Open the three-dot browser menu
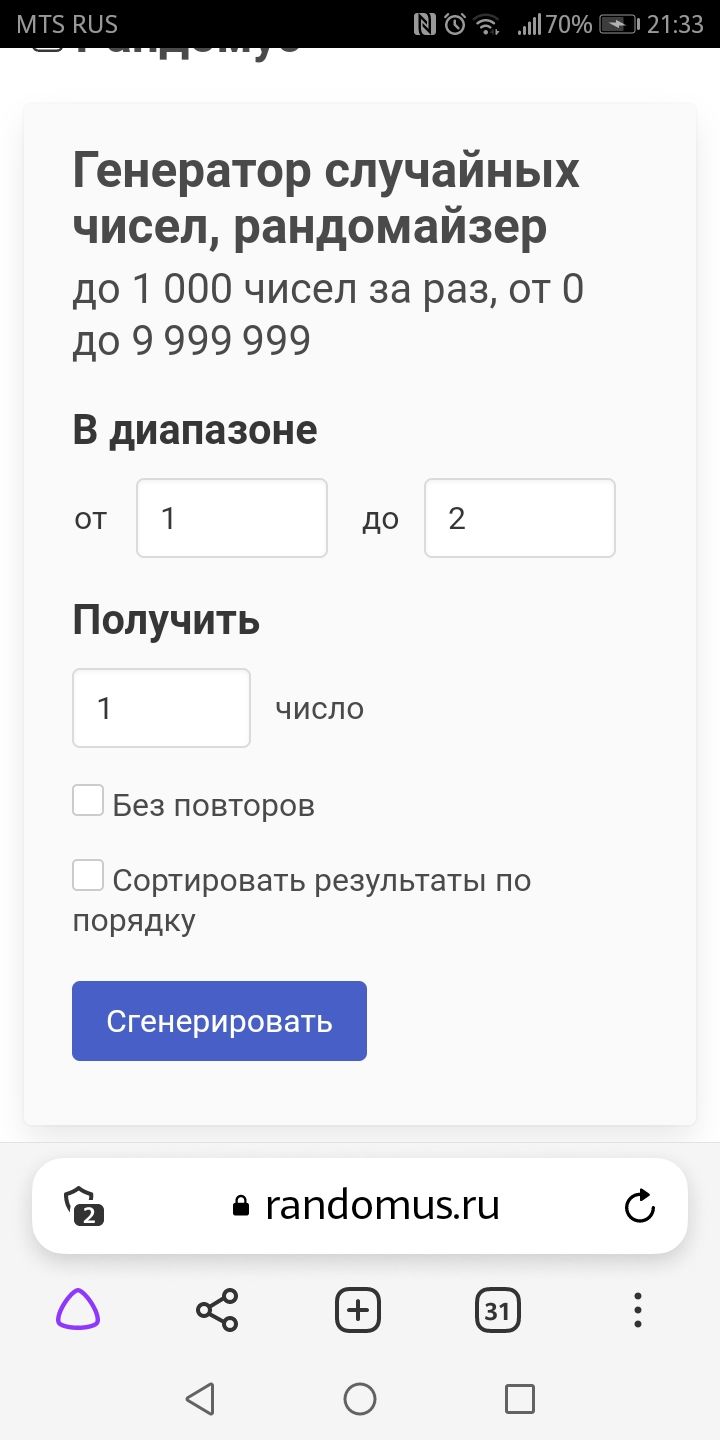The height and width of the screenshot is (1440, 720). pyautogui.click(x=638, y=1310)
